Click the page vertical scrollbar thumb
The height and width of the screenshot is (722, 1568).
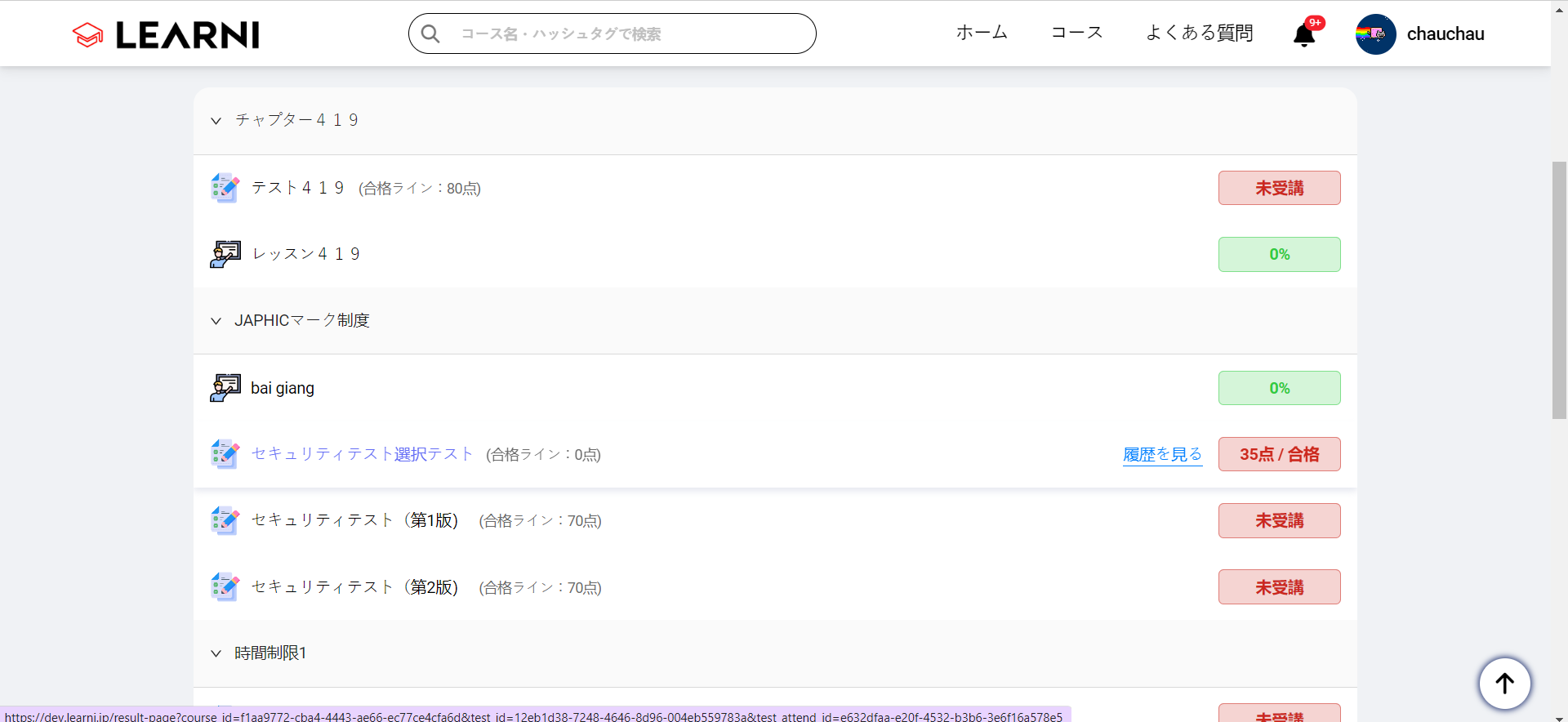click(x=1559, y=290)
